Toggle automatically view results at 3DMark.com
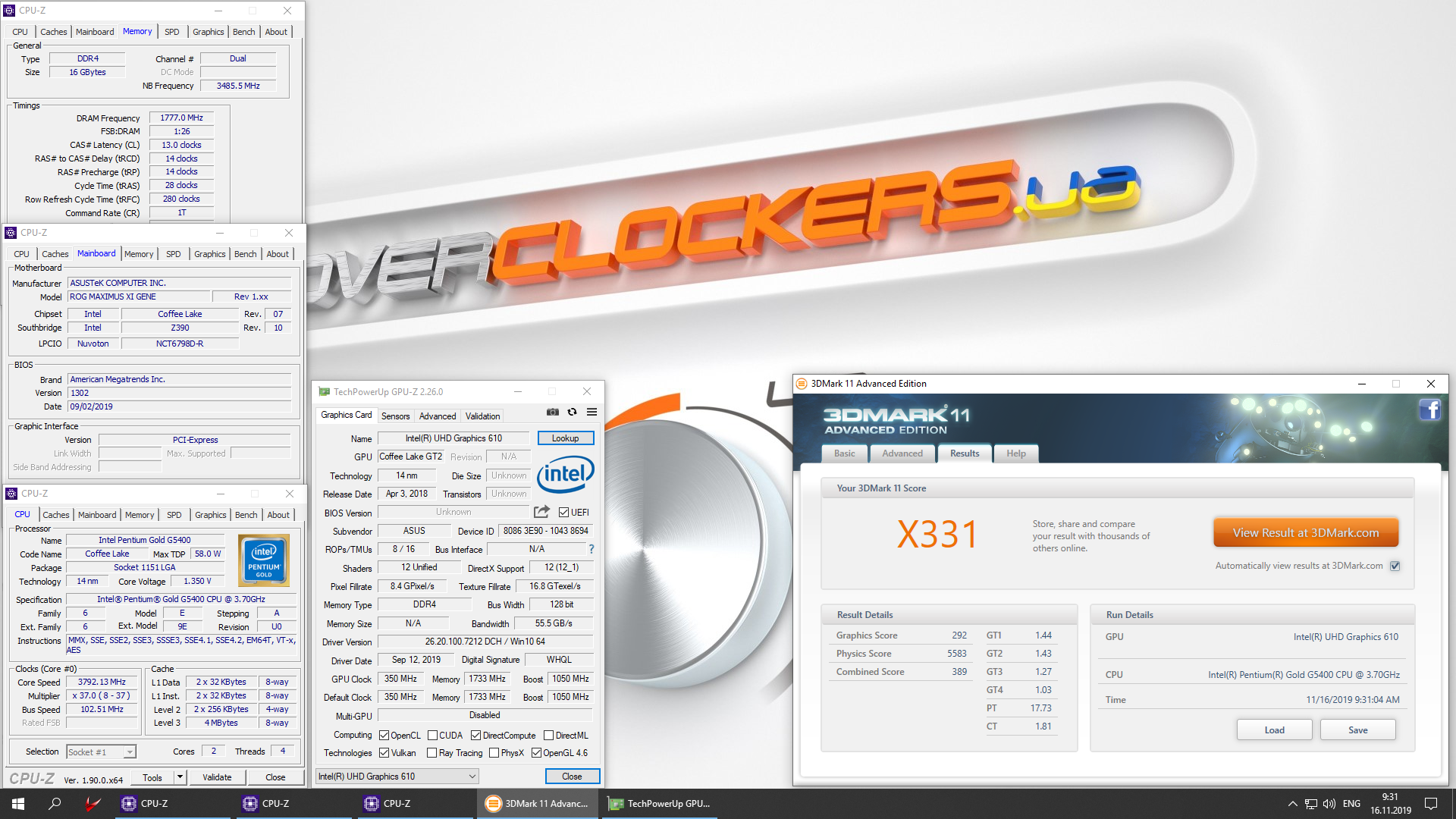1456x819 pixels. pos(1395,566)
